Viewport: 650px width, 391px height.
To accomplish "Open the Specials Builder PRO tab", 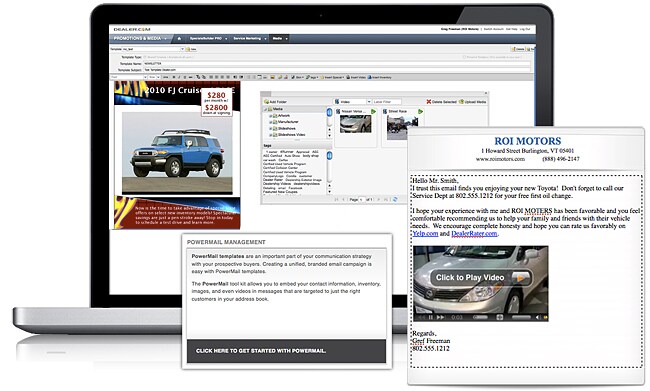I will coord(208,38).
